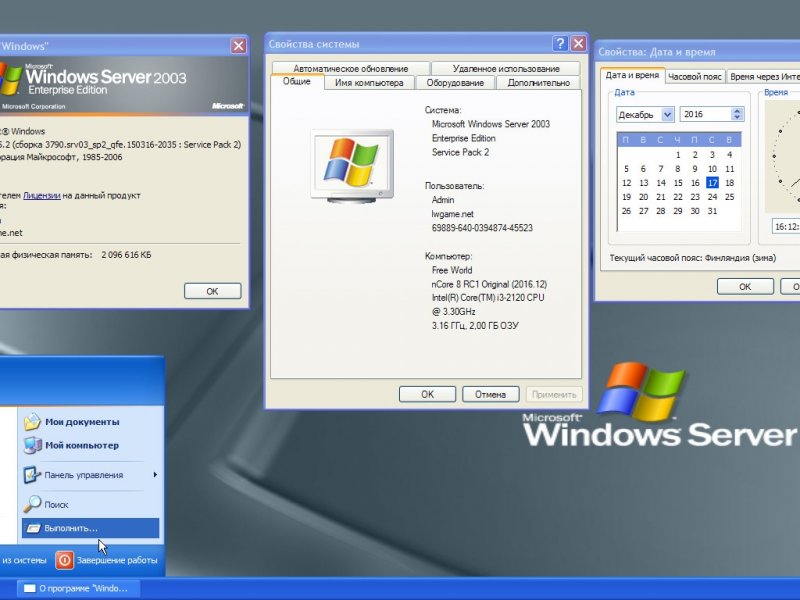Select day 1 in calendar

678,155
